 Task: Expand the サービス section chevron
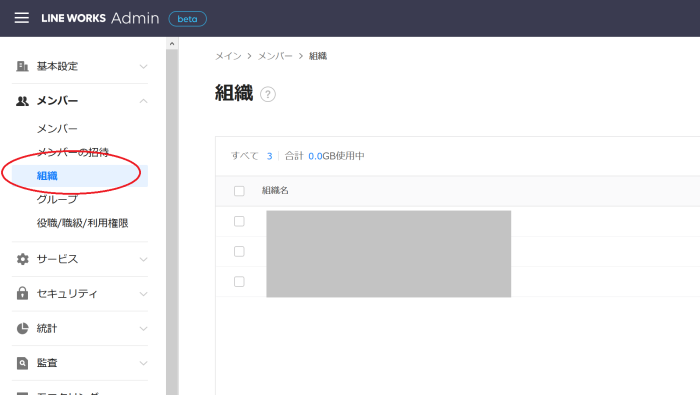coord(143,259)
